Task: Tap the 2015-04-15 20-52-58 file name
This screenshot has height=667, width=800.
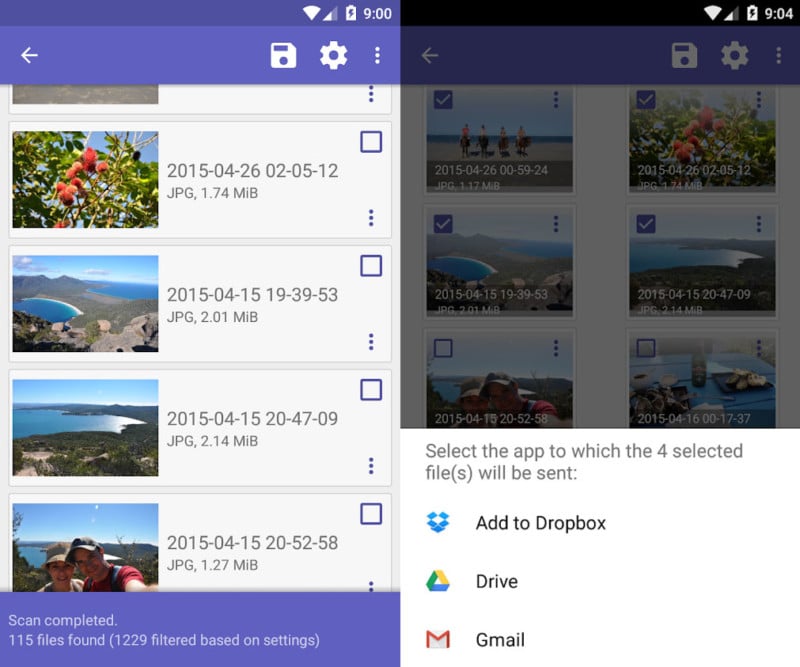Action: pyautogui.click(x=252, y=543)
